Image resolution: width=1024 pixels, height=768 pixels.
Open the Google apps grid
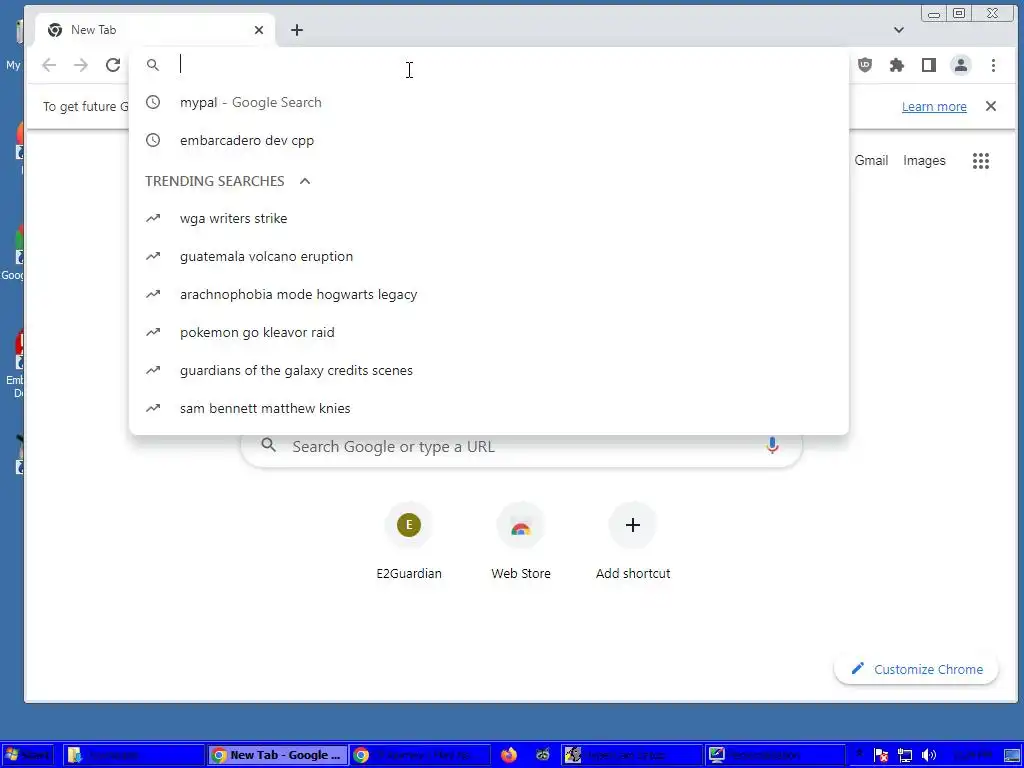point(980,161)
